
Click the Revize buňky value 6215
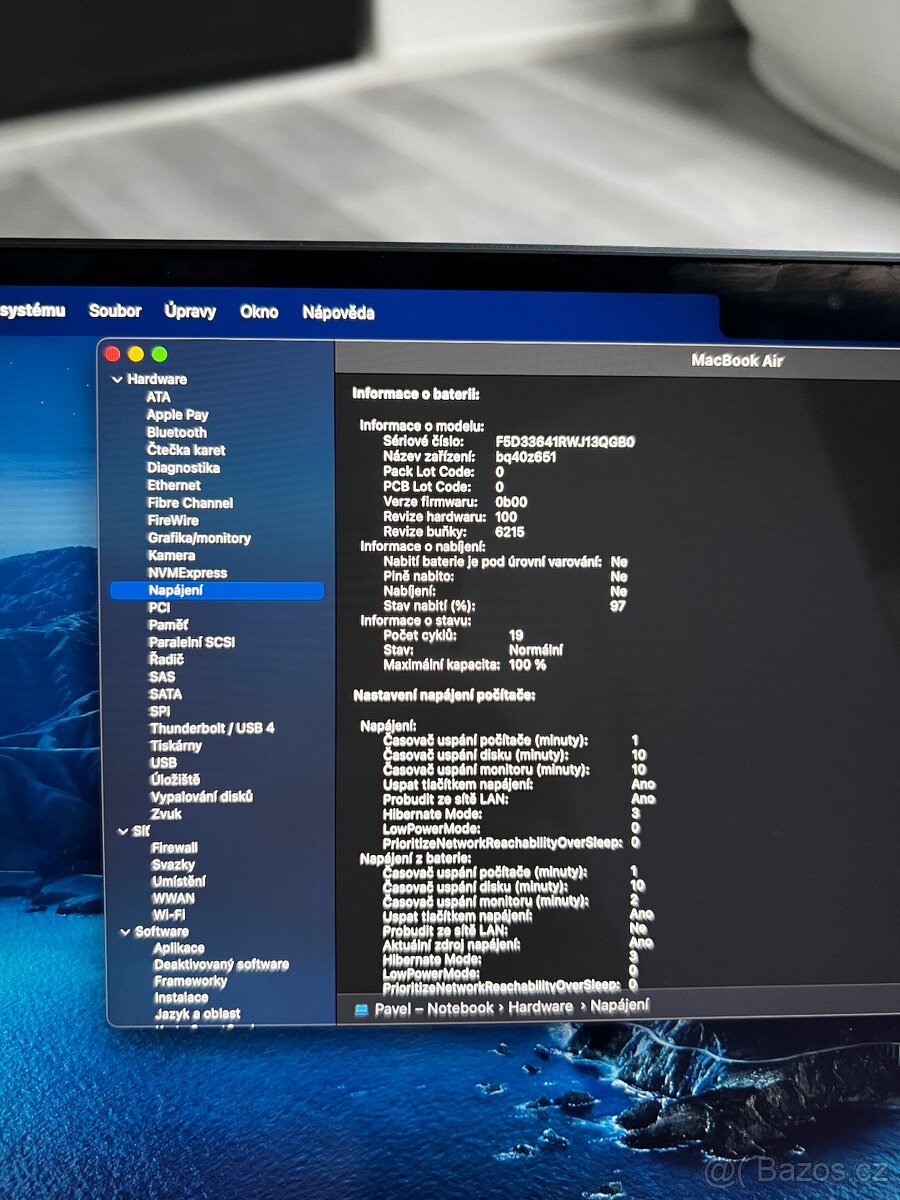[x=510, y=532]
